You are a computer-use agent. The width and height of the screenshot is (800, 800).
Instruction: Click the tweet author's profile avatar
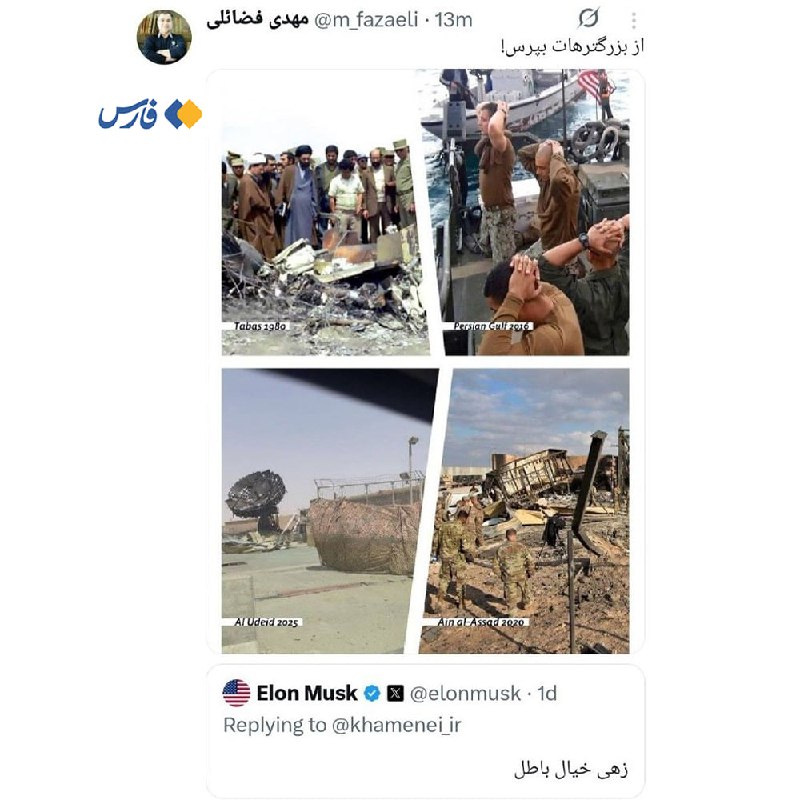tap(164, 37)
